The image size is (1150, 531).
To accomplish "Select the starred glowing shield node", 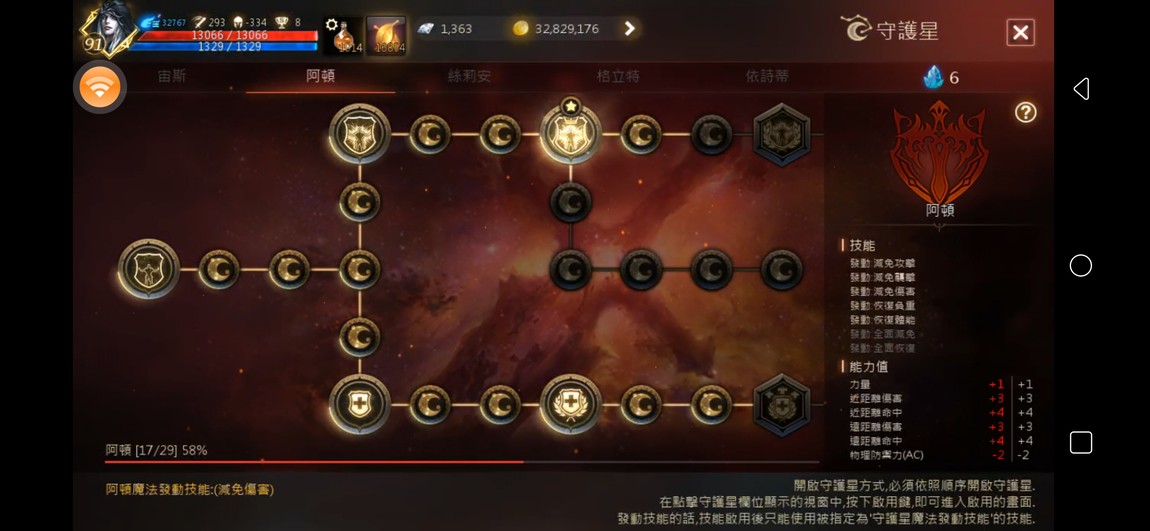I will pos(571,134).
